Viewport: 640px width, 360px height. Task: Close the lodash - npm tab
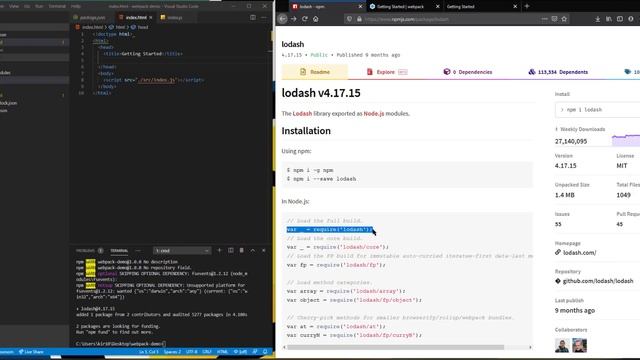(360, 7)
